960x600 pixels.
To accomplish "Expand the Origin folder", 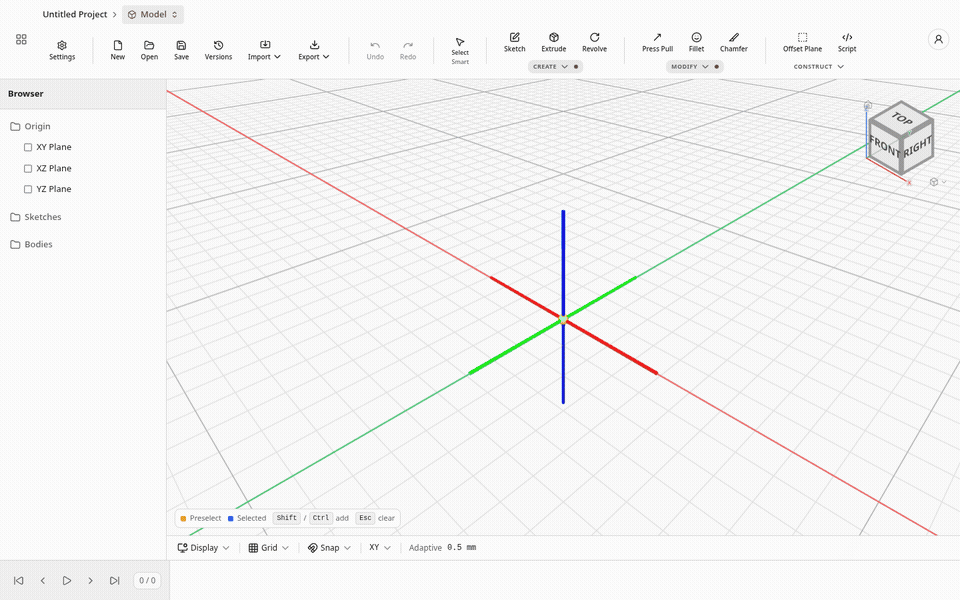I will [31, 126].
